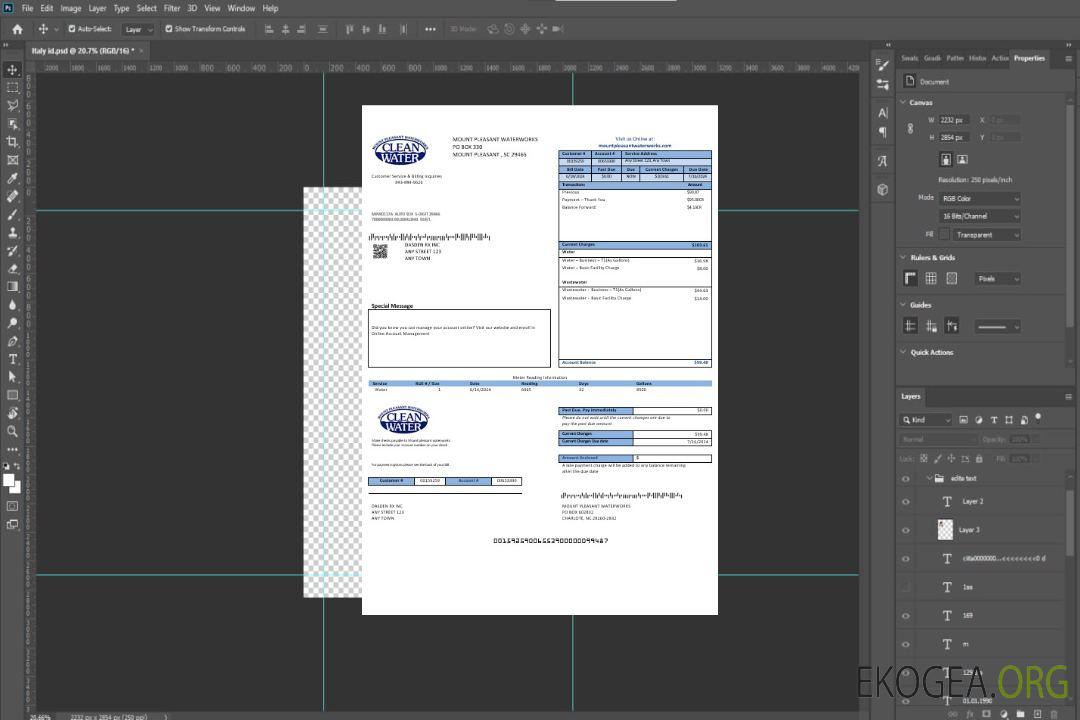Select the text layer named 169
The image size is (1080, 720).
[x=967, y=615]
